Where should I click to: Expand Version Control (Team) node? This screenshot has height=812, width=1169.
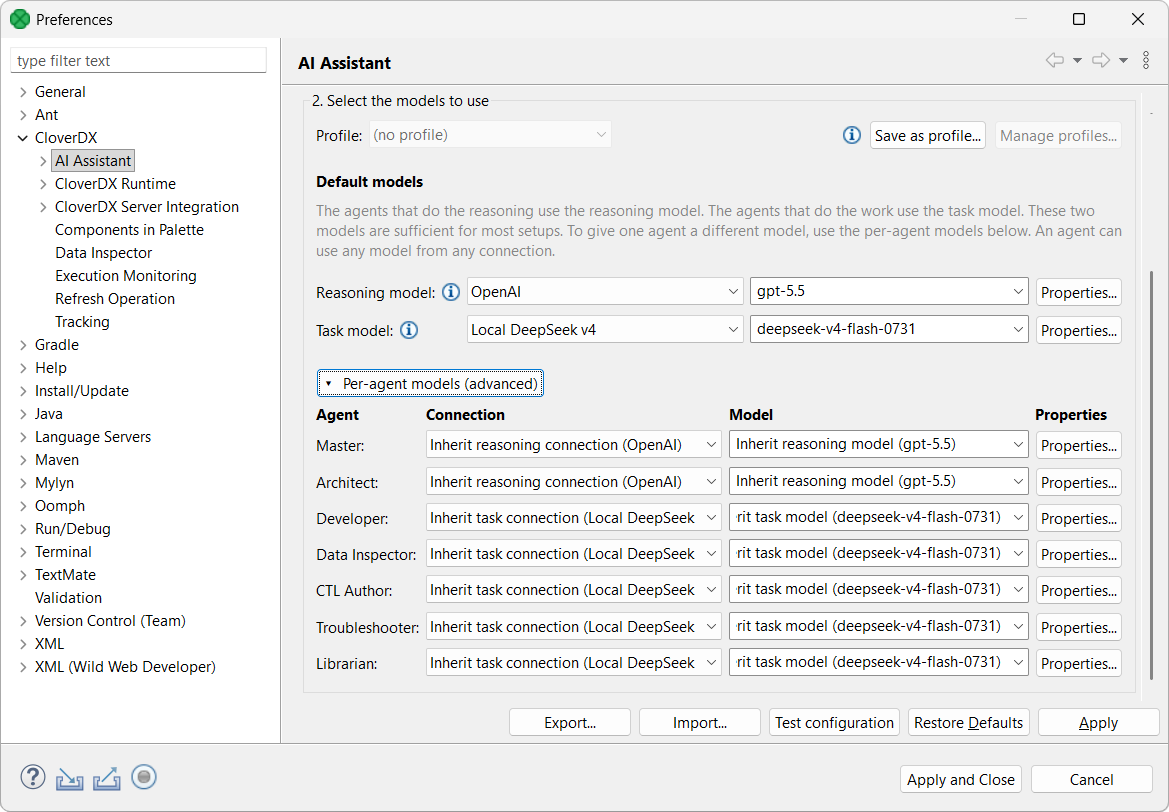[x=23, y=621]
